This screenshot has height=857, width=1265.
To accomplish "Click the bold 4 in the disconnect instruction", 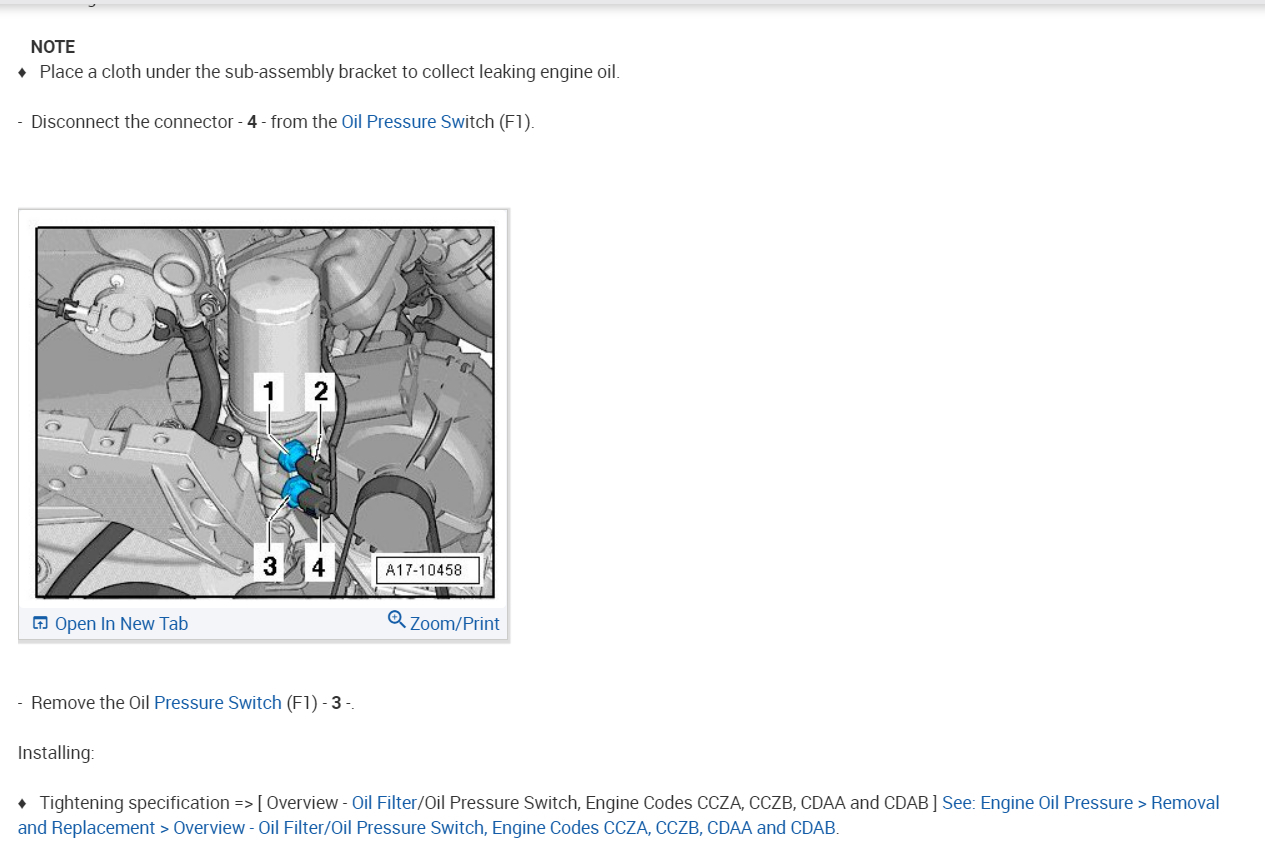I will [x=252, y=121].
